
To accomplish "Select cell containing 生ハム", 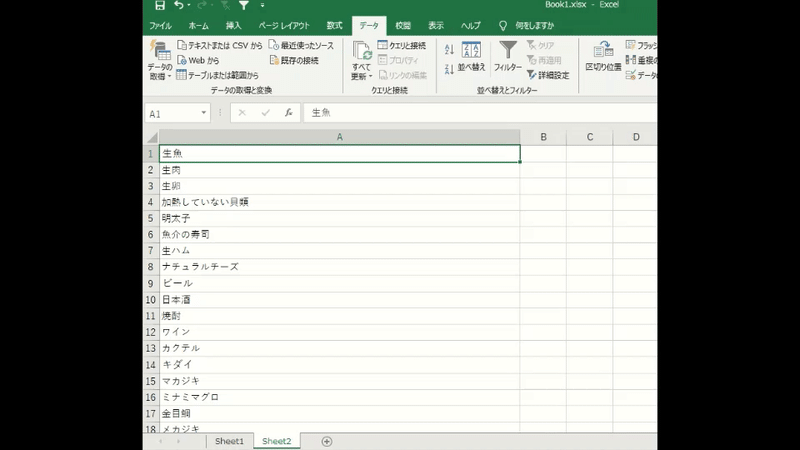I will [x=339, y=251].
